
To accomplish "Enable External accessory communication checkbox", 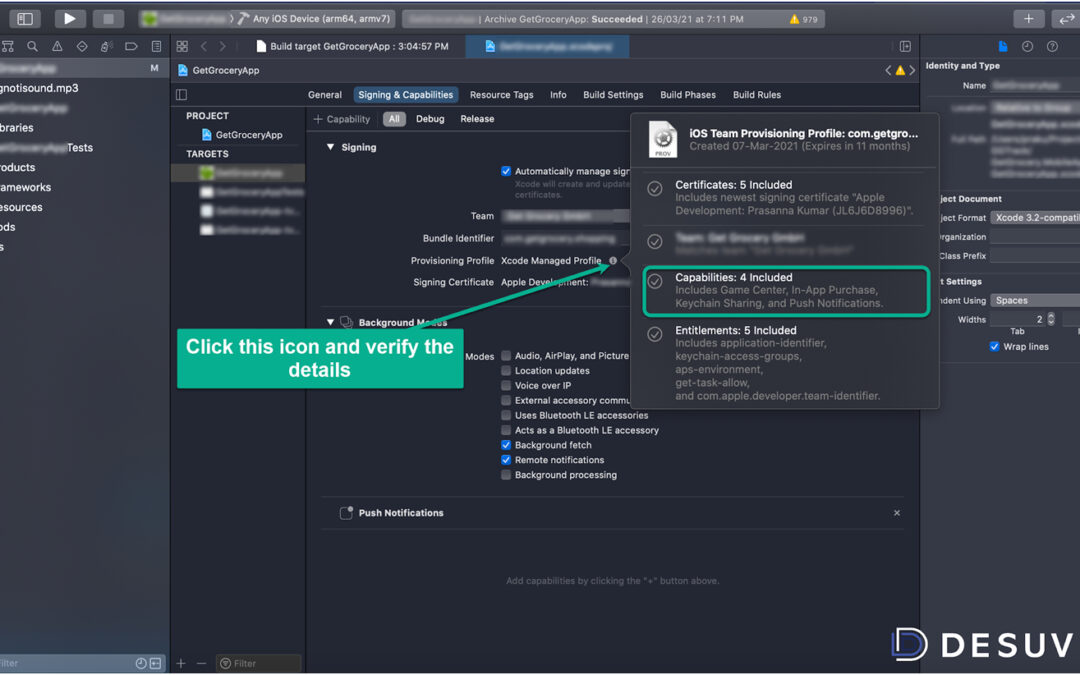I will point(506,400).
